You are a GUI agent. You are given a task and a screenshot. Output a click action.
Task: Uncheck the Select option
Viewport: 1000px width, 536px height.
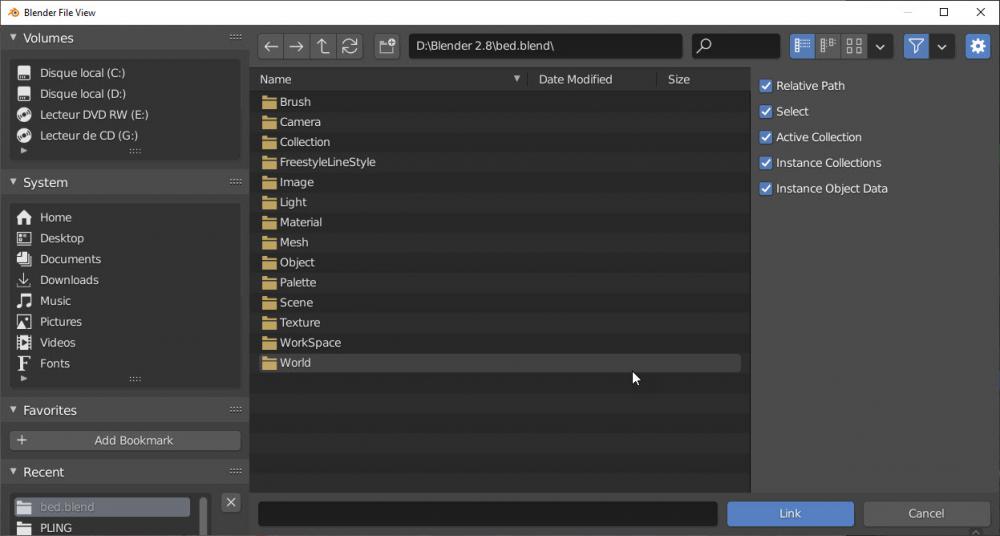[766, 112]
